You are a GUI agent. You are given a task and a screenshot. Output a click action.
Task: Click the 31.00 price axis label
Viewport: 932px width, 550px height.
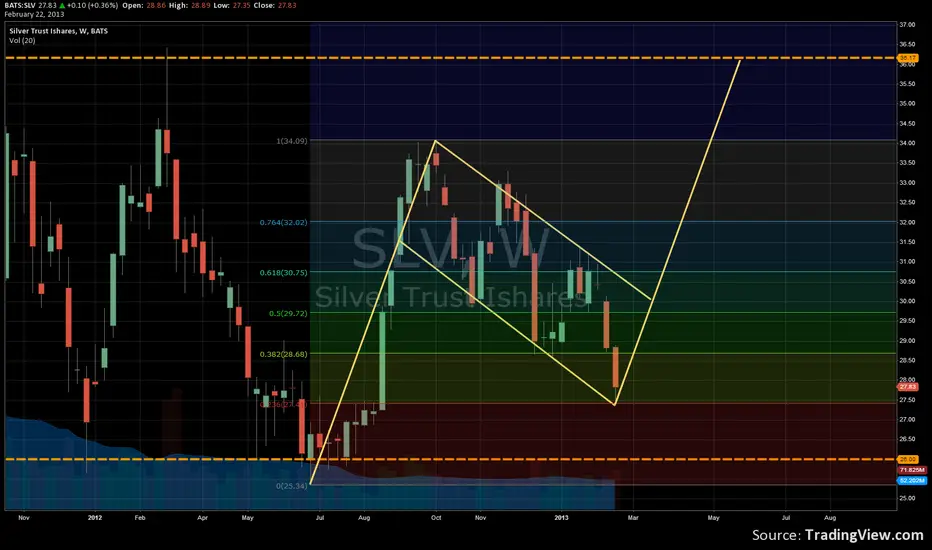pos(907,262)
